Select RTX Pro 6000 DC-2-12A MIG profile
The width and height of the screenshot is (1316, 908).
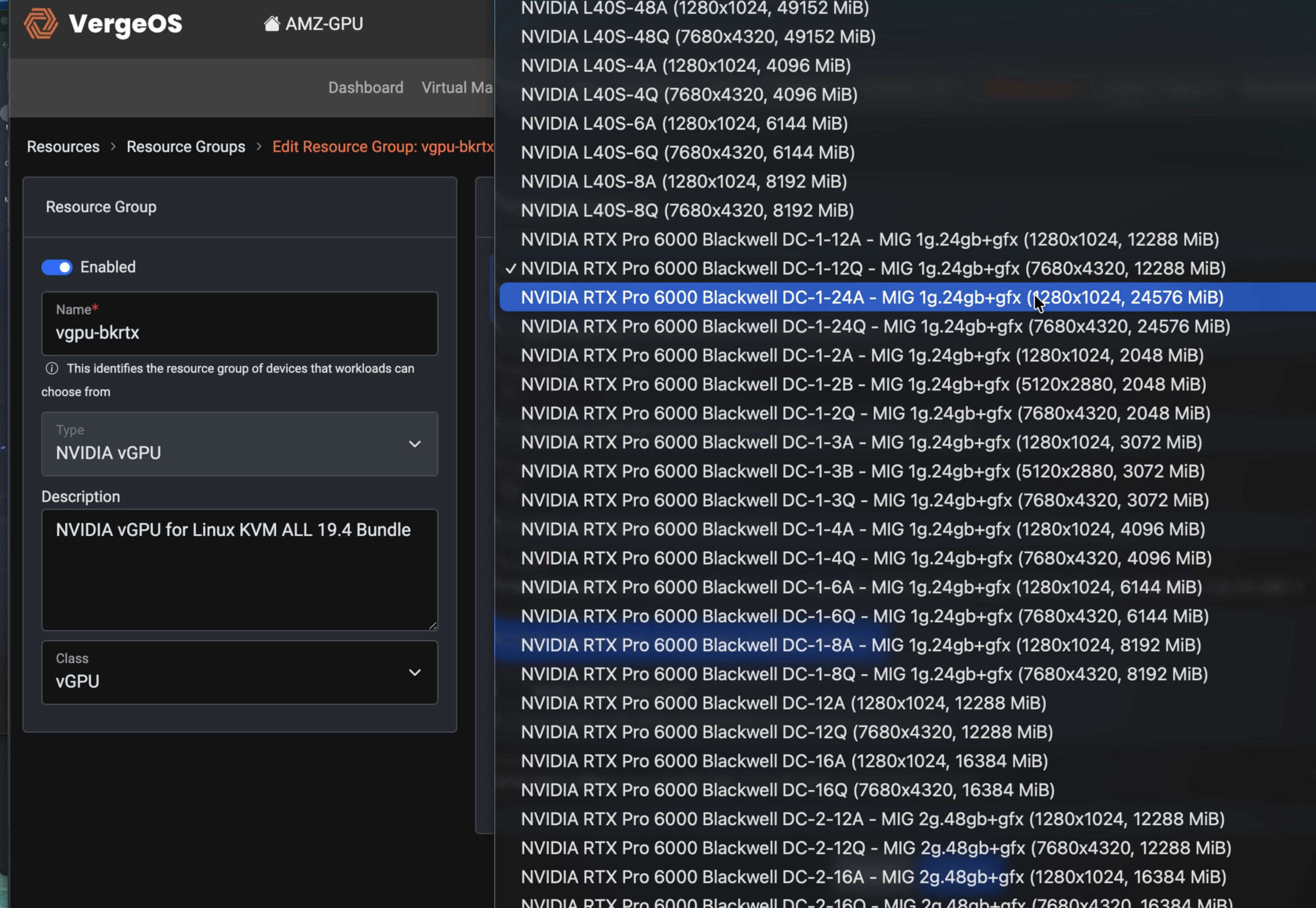click(872, 819)
